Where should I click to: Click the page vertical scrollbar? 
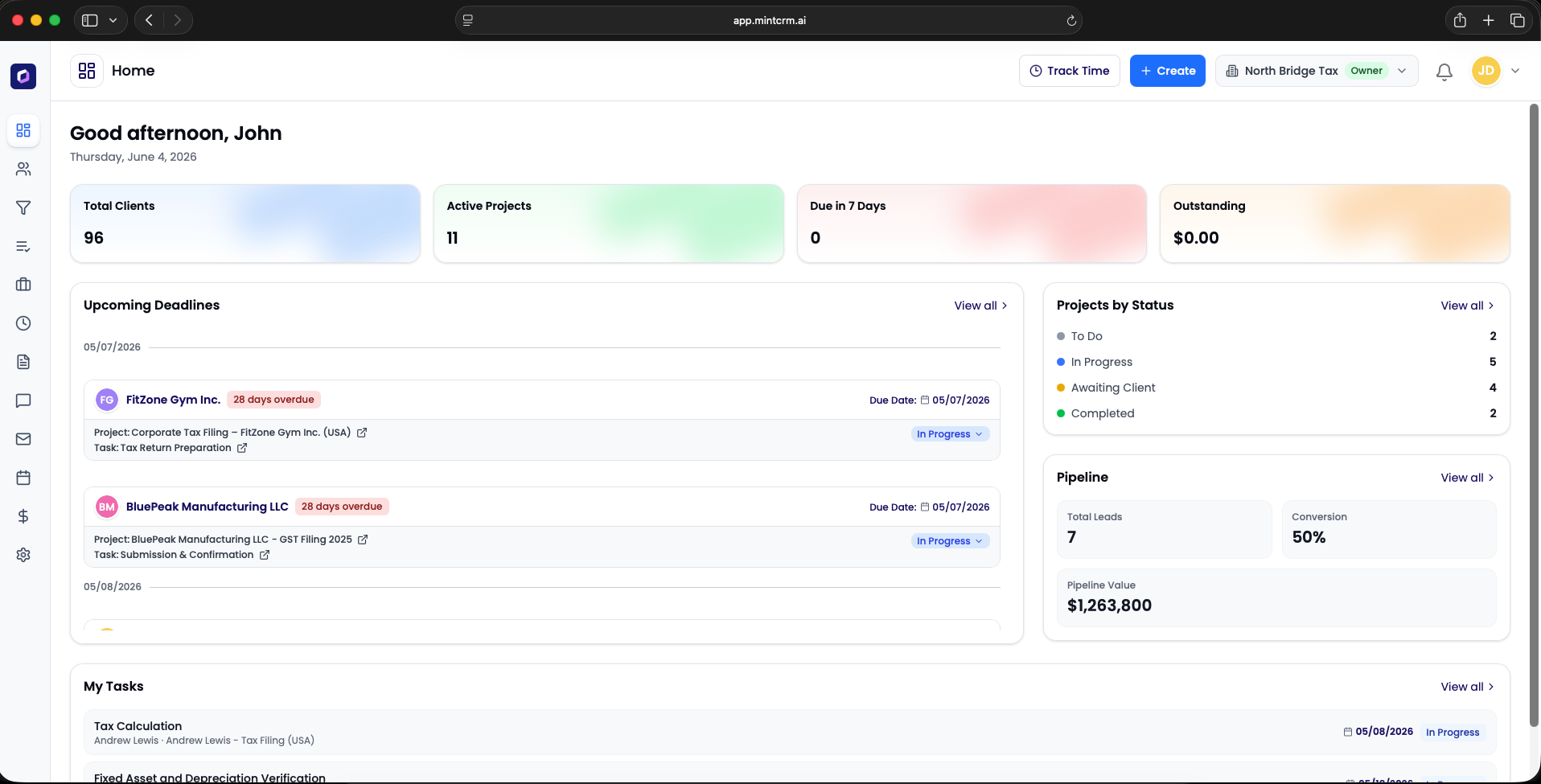[x=1535, y=416]
